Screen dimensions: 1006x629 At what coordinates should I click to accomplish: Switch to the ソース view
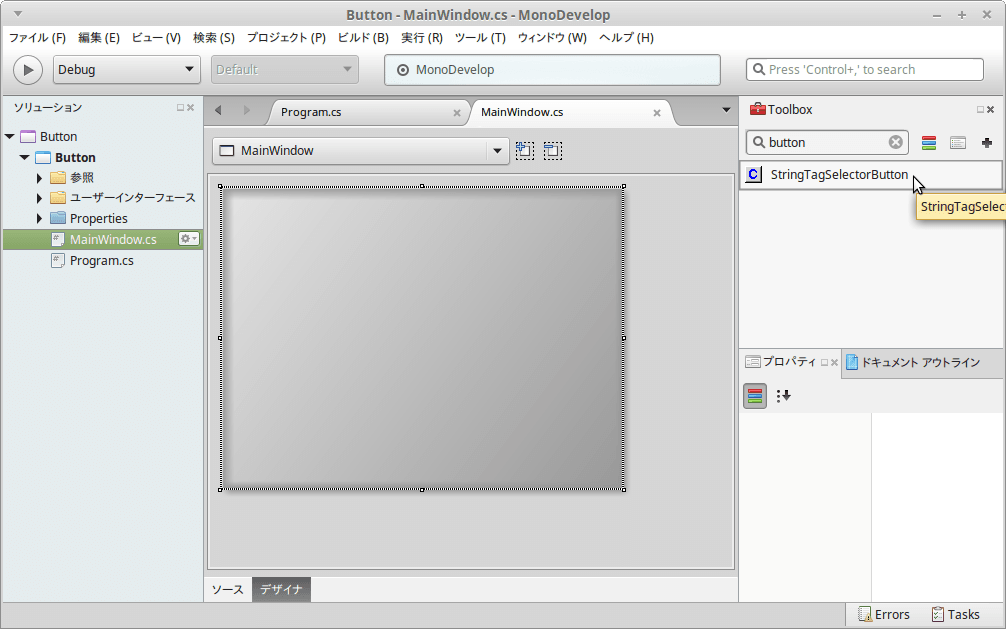pyautogui.click(x=228, y=590)
